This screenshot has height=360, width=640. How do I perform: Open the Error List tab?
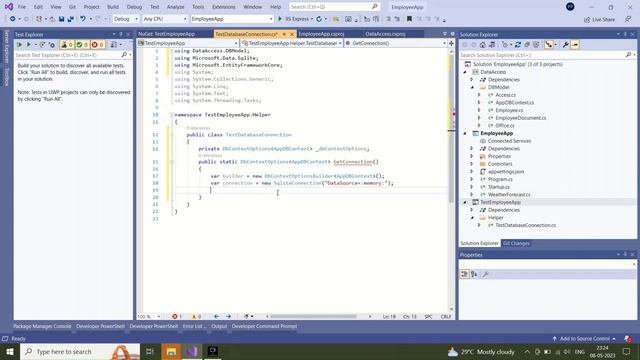(x=194, y=326)
